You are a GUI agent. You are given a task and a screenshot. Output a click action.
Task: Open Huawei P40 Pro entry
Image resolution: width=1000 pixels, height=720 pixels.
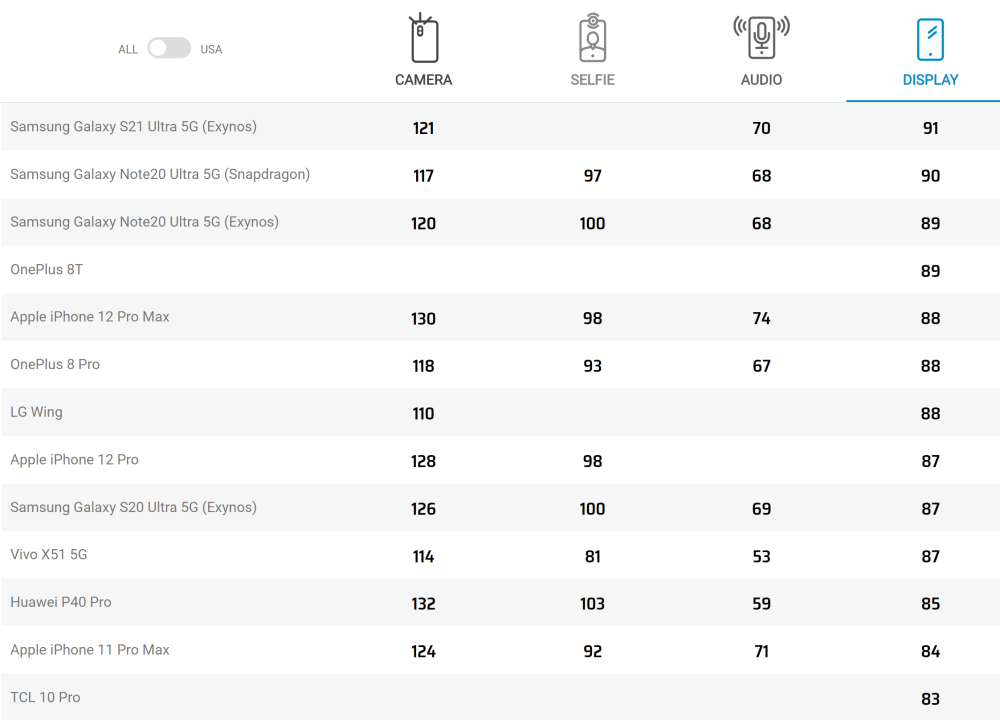pyautogui.click(x=61, y=602)
